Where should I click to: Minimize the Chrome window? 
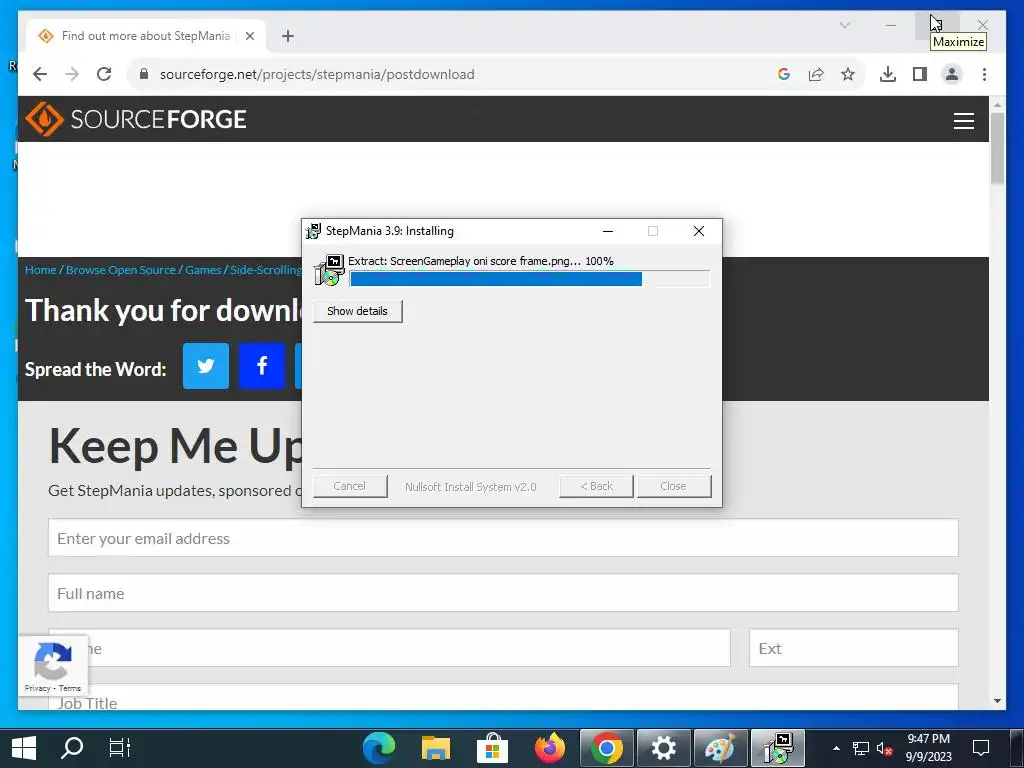(891, 25)
